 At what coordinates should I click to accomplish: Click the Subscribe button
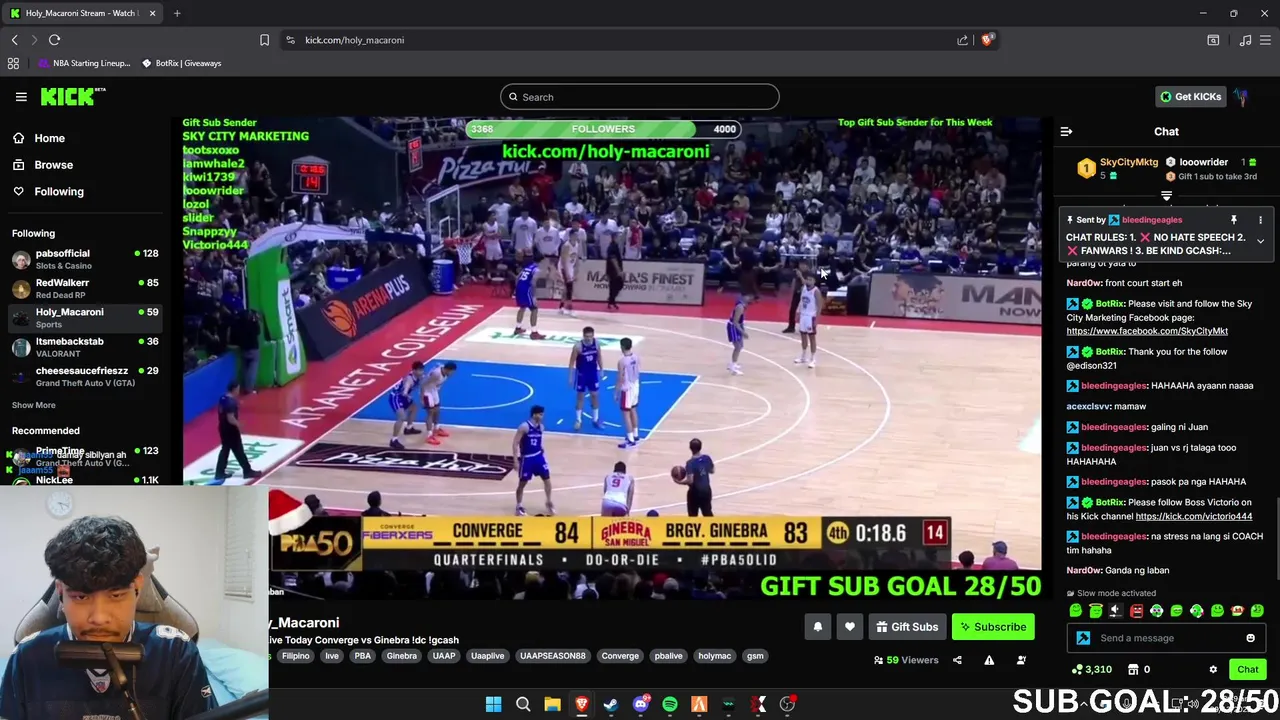993,627
